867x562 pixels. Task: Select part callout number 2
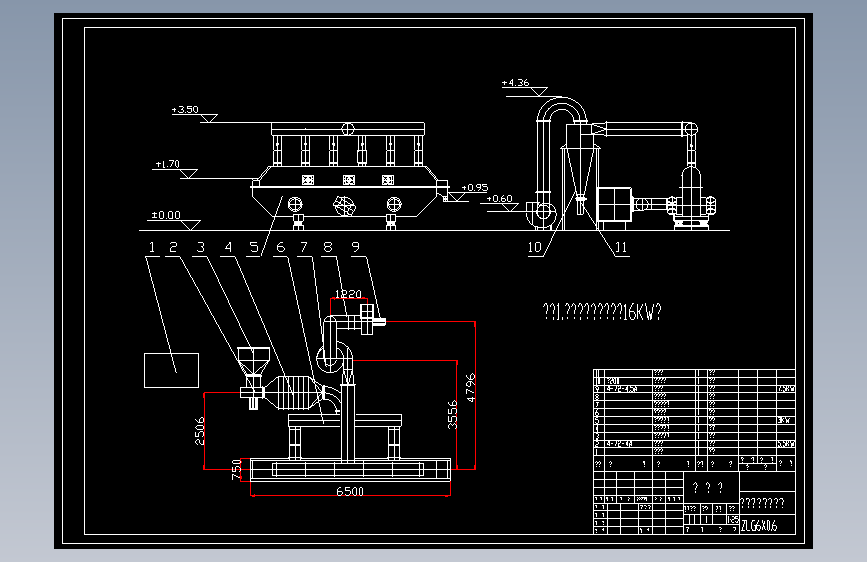[173, 247]
